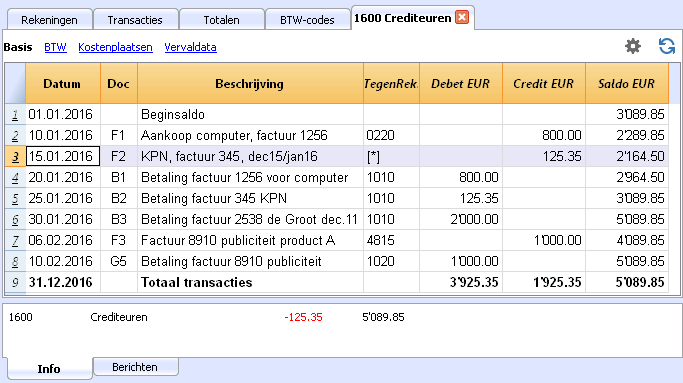Click Doc cell 'G5'

click(x=119, y=261)
